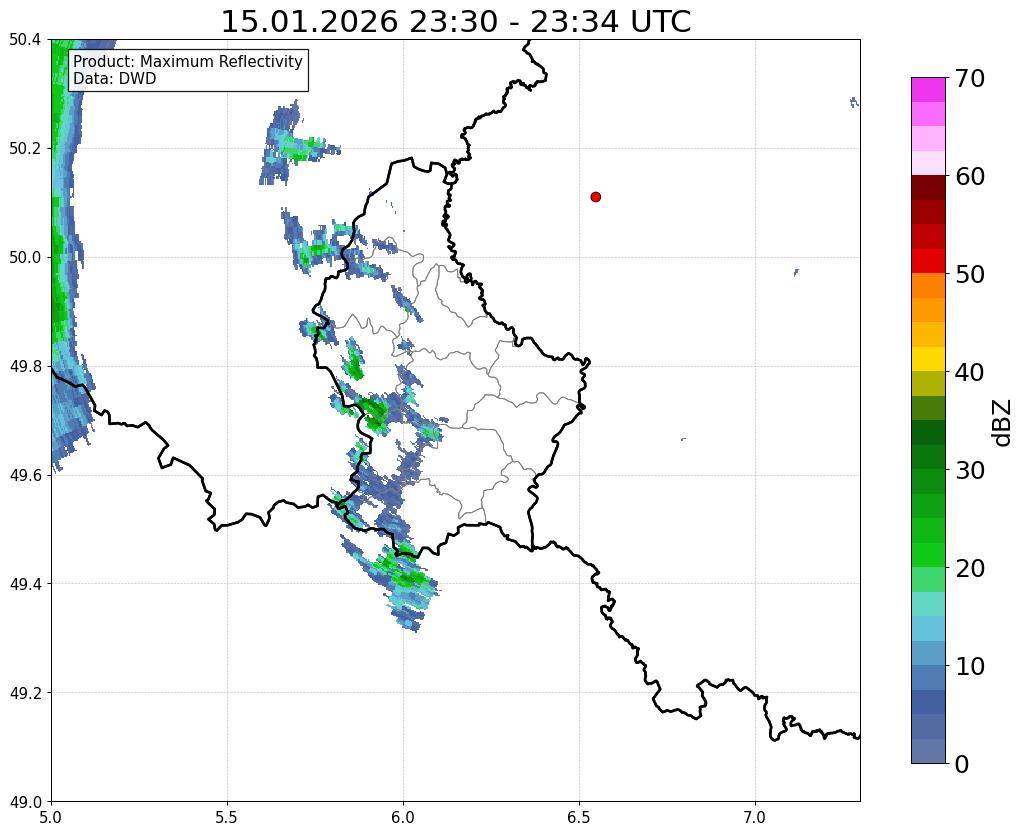This screenshot has width=1023, height=834.
Task: Click the colorbar tick label 70
Action: tap(970, 78)
